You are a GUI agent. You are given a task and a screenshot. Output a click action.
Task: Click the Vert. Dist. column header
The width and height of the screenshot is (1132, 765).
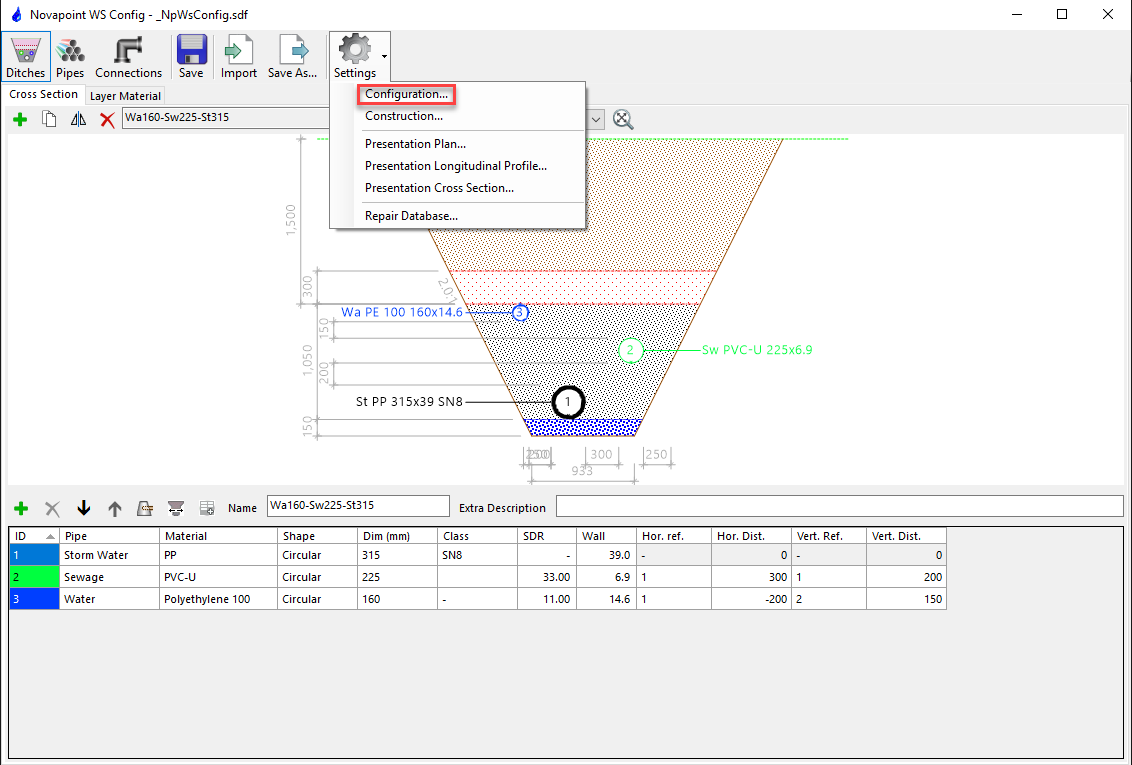pos(906,536)
